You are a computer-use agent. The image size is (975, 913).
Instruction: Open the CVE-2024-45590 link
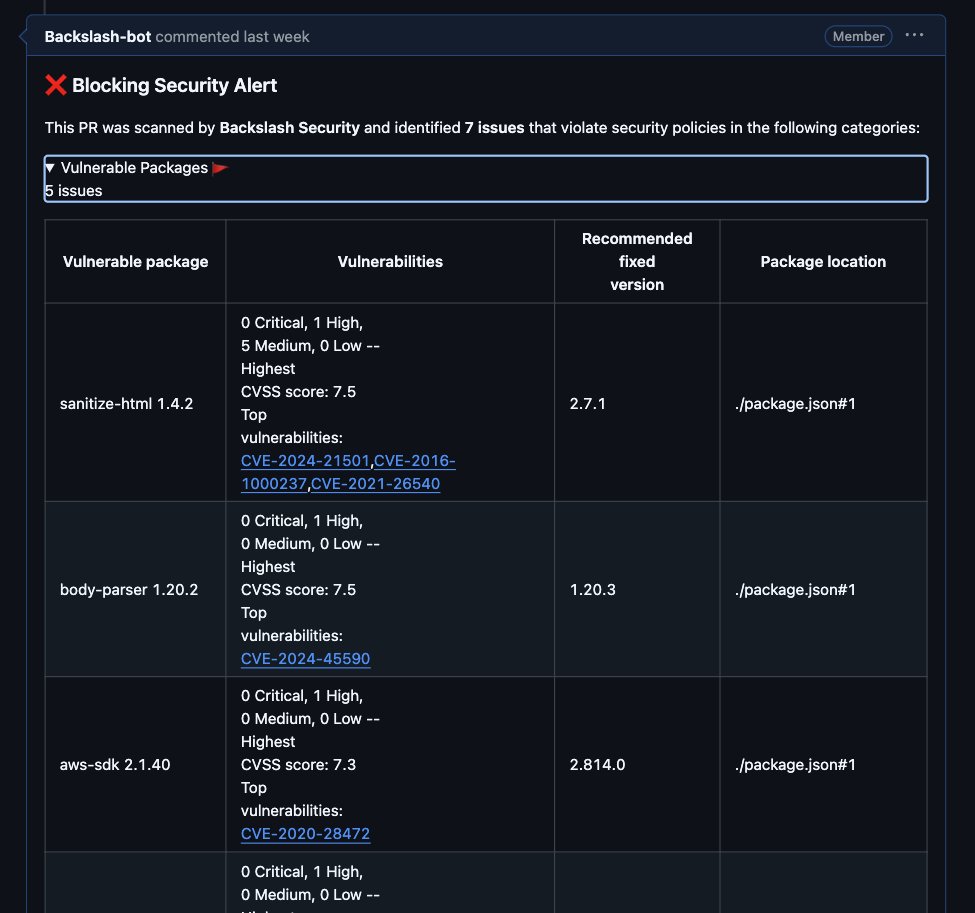[305, 659]
